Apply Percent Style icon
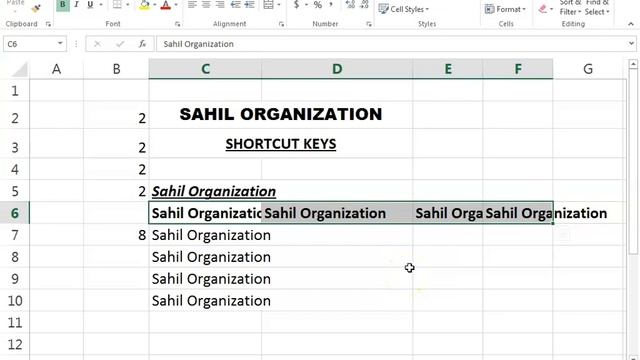This screenshot has width=640, height=360. click(318, 5)
